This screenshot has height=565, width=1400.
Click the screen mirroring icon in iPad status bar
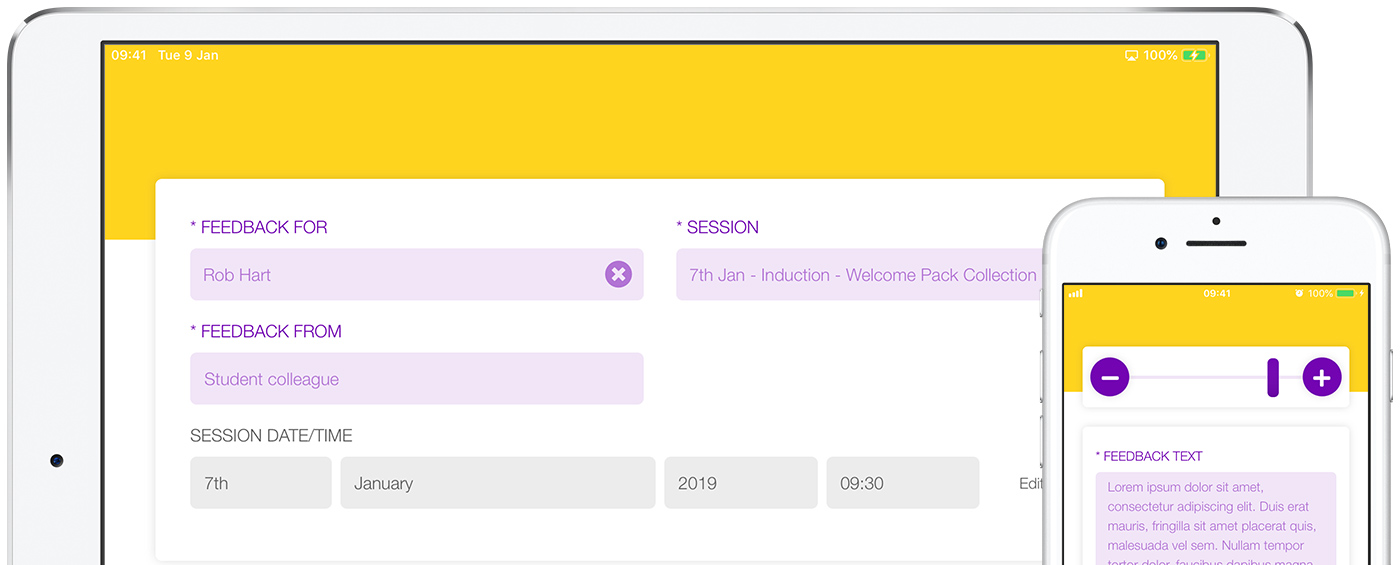point(1131,56)
